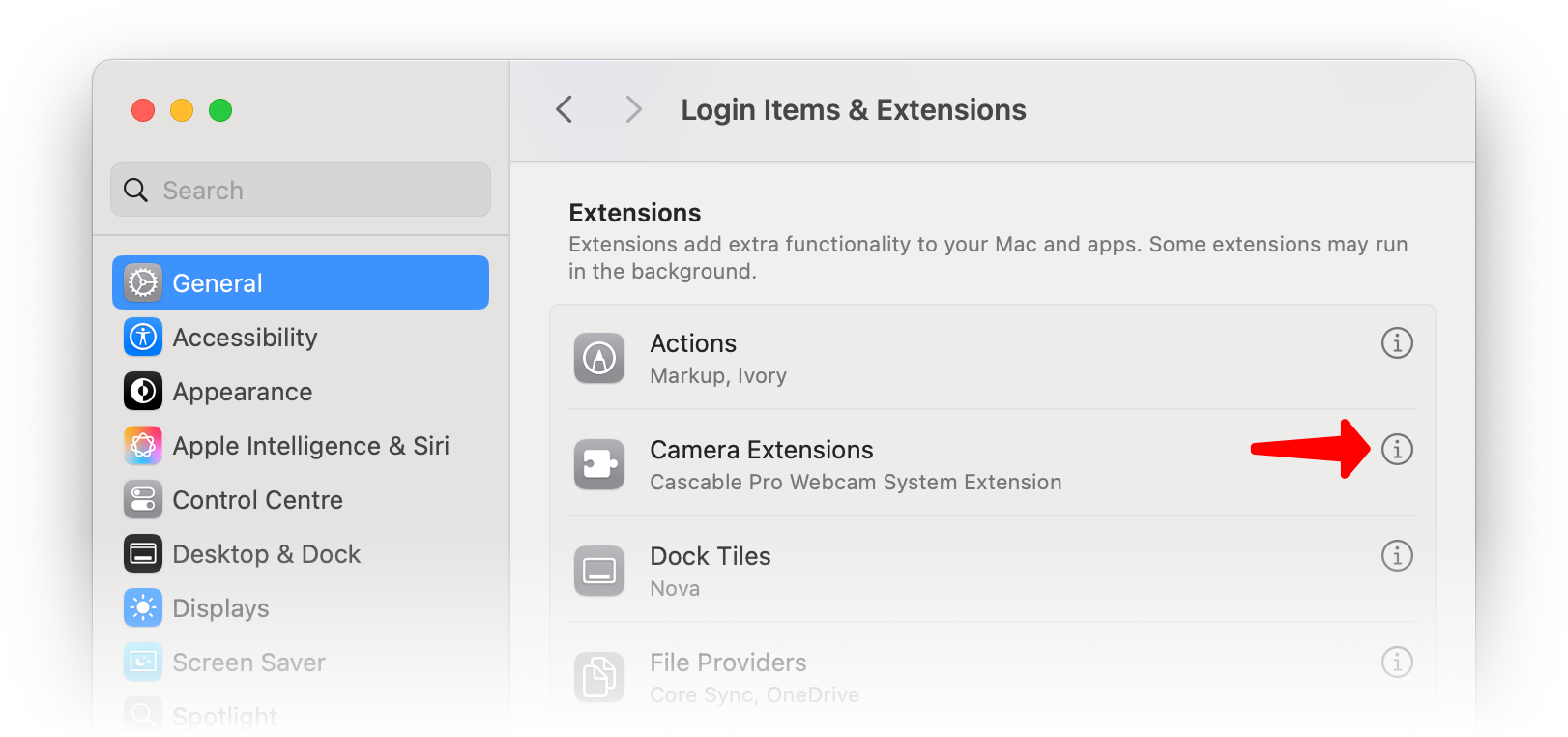Click the Extensions section heading

coord(635,213)
